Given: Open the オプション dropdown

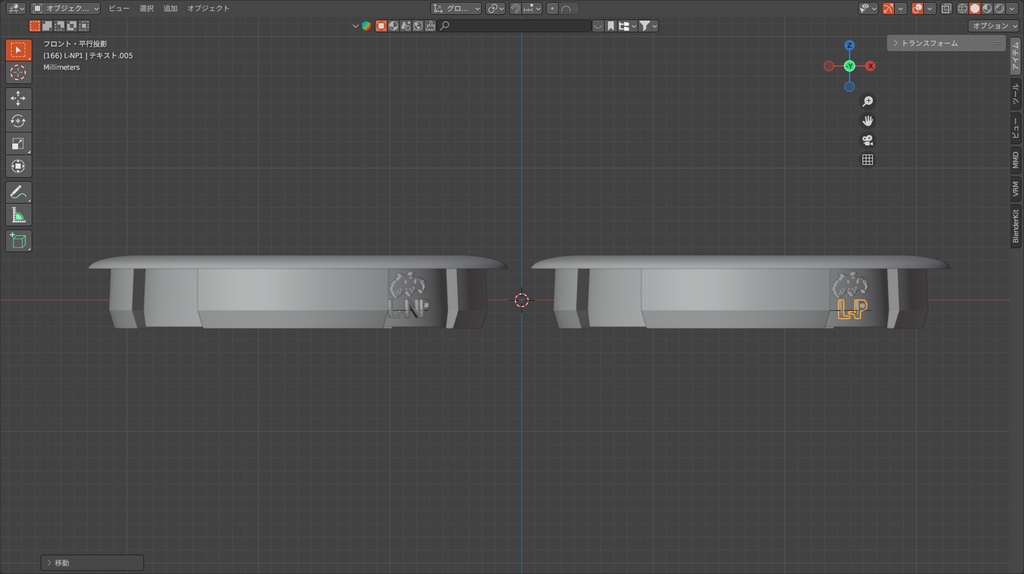Looking at the screenshot, I should [993, 26].
